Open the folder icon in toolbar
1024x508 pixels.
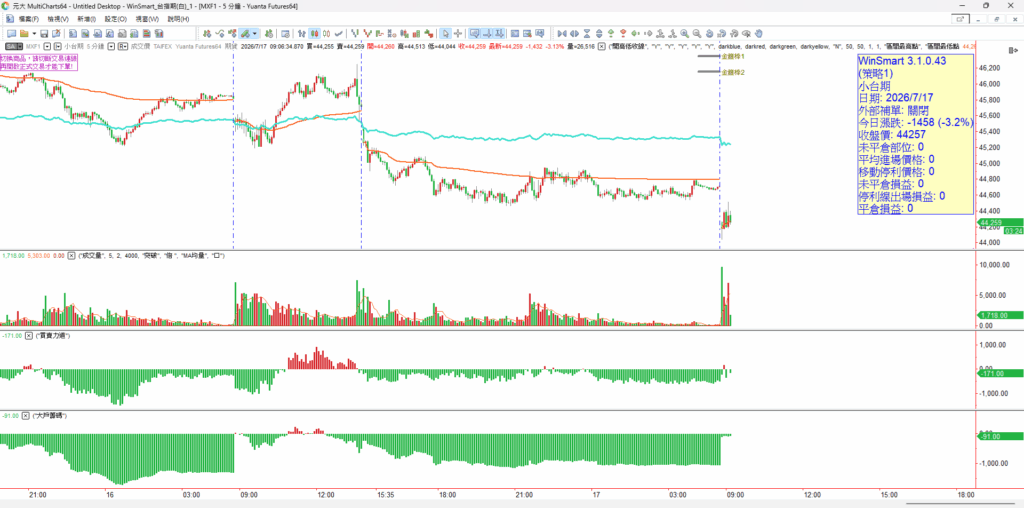click(23, 33)
